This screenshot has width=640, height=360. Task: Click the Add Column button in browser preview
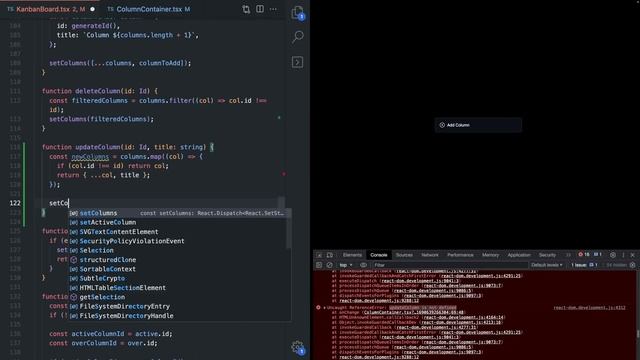[478, 125]
